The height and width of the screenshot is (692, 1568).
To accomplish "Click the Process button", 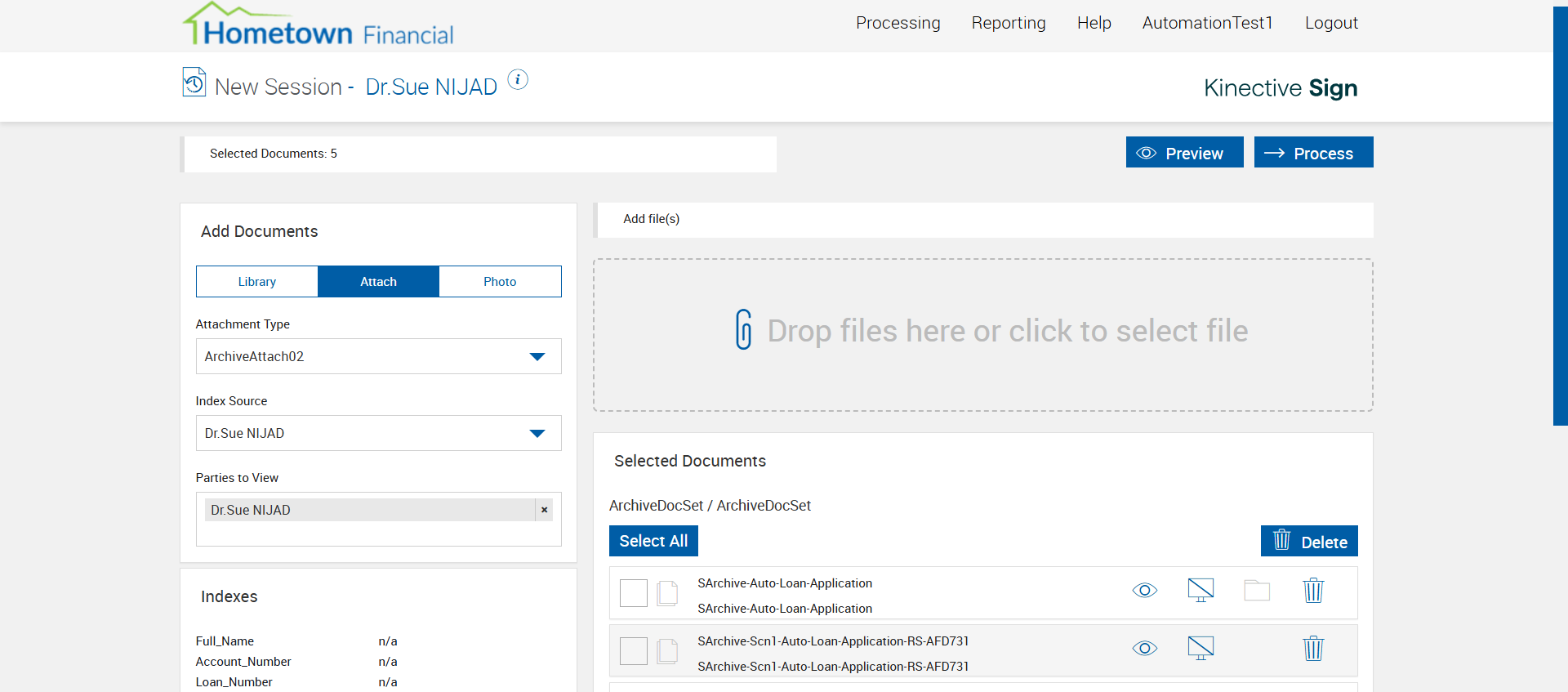I will pyautogui.click(x=1314, y=152).
